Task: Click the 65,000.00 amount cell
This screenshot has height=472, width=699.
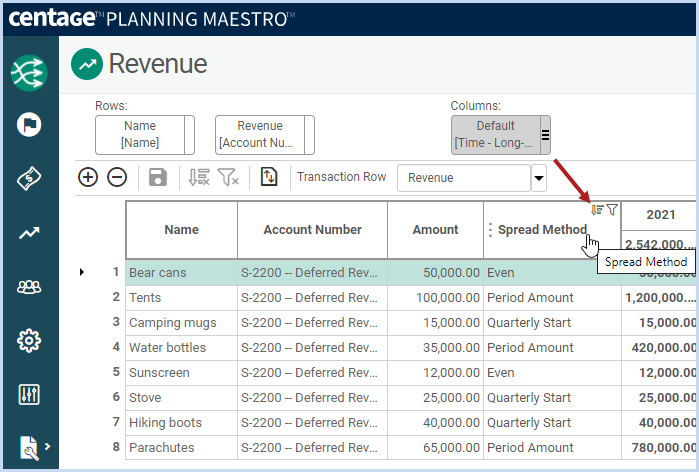Action: [x=435, y=447]
